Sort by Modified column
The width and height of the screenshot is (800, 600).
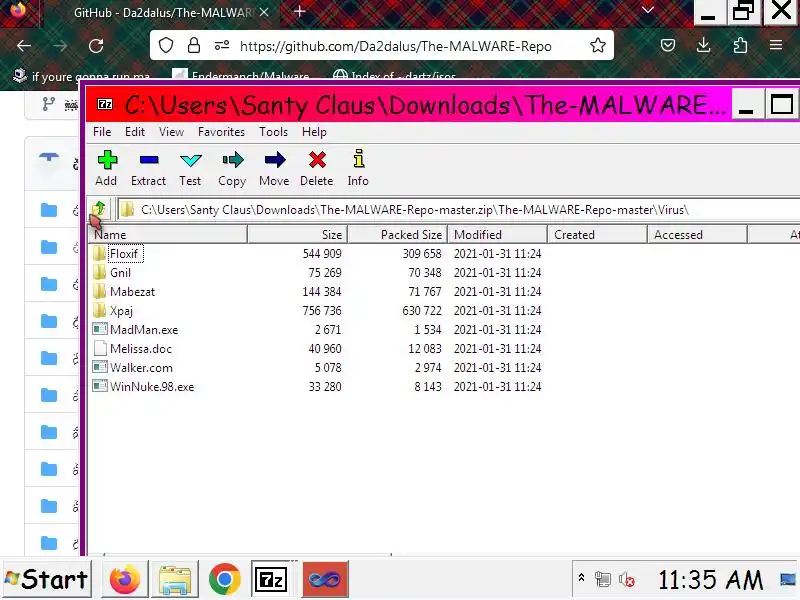click(x=497, y=234)
